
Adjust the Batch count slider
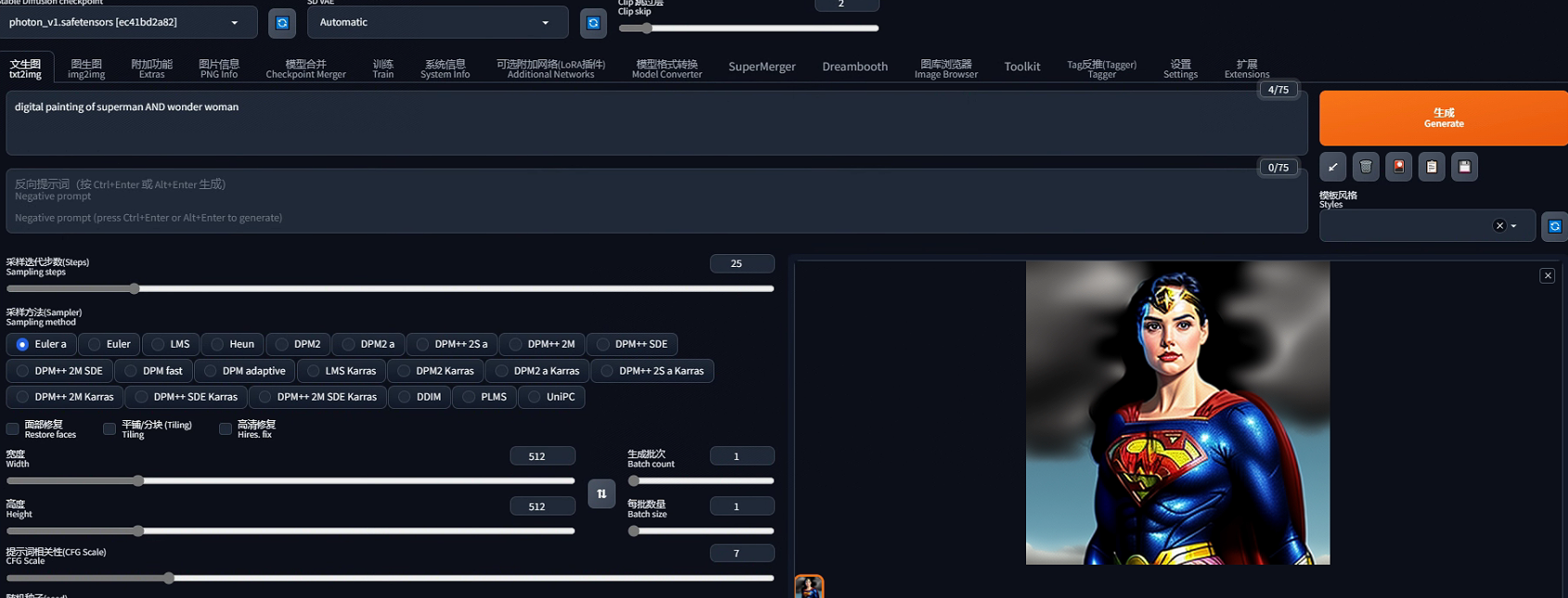(700, 480)
